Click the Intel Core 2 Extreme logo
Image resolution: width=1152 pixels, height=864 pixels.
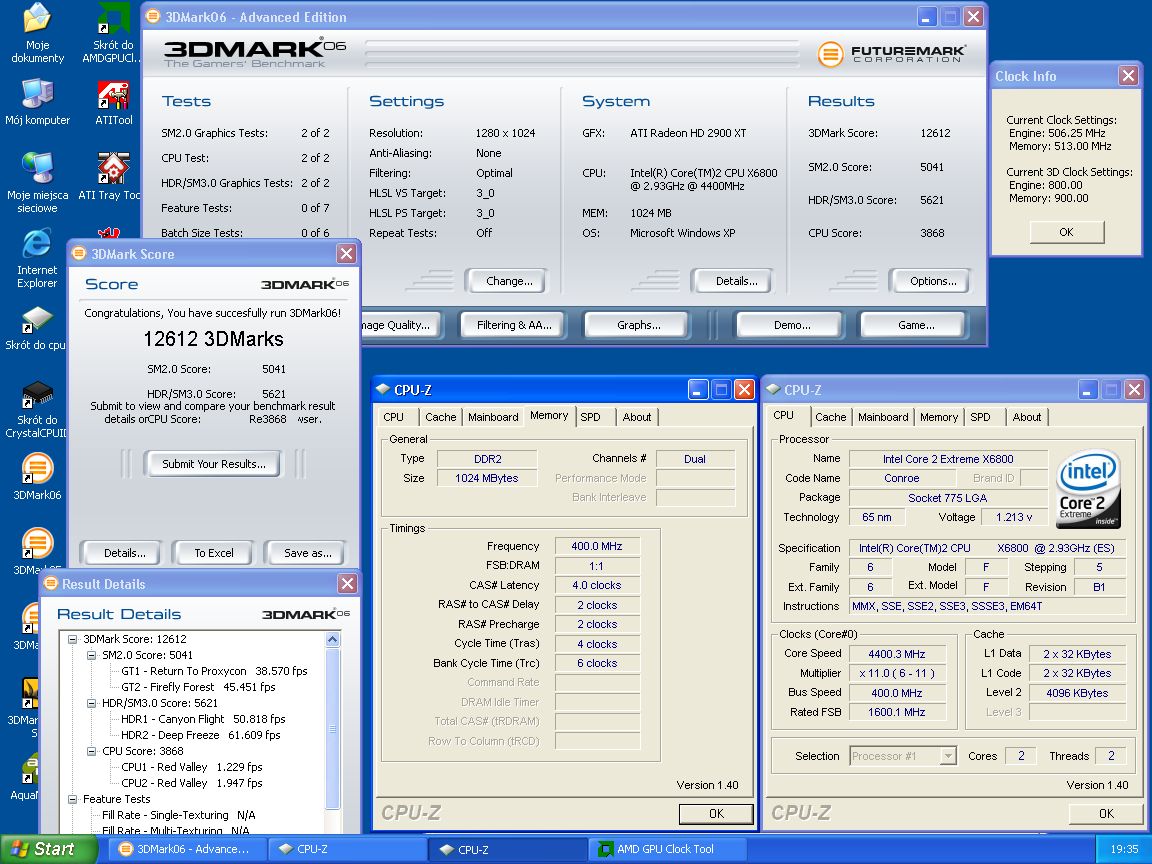point(1088,489)
